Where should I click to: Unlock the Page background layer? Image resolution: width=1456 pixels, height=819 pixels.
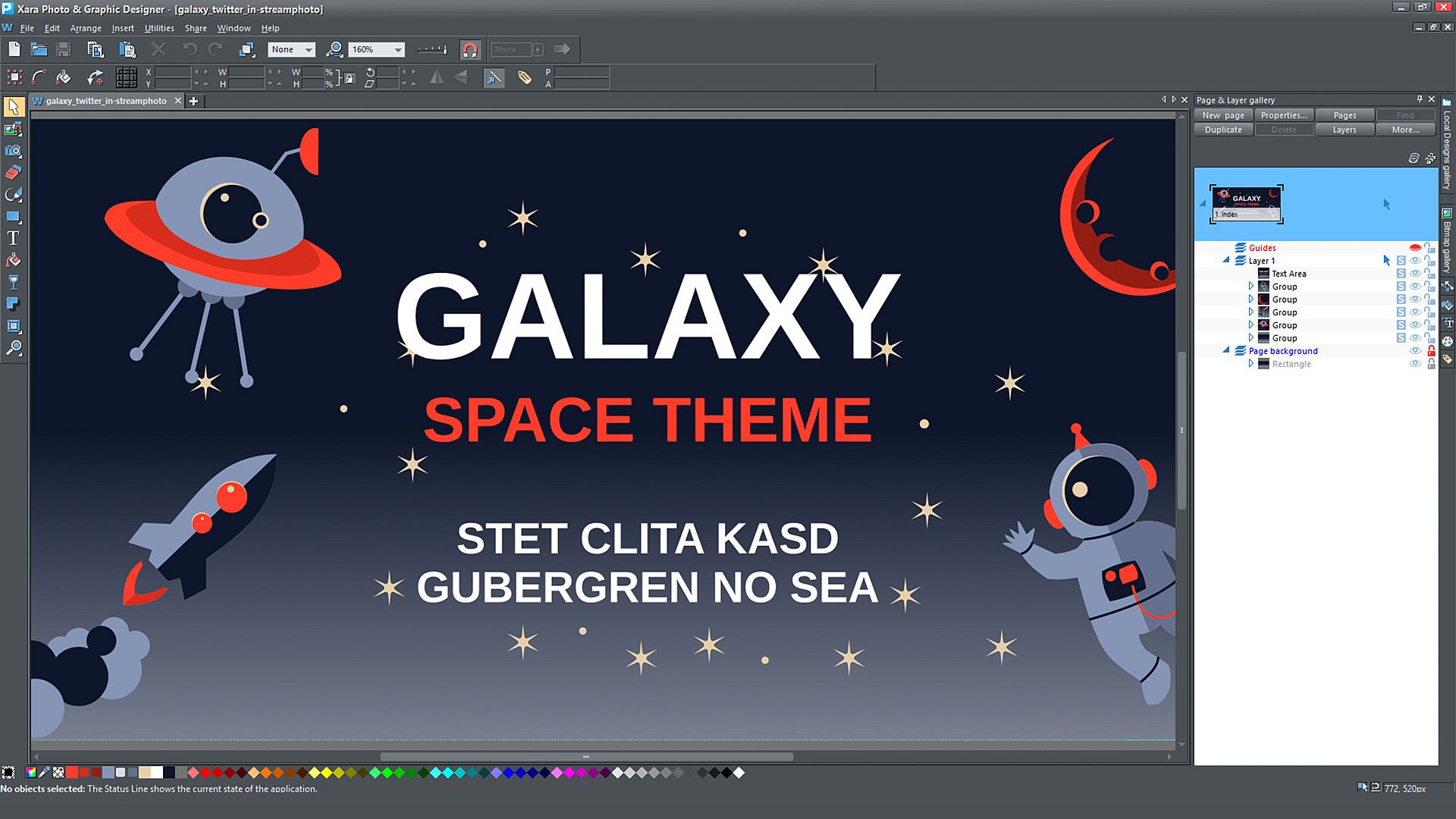click(x=1431, y=351)
